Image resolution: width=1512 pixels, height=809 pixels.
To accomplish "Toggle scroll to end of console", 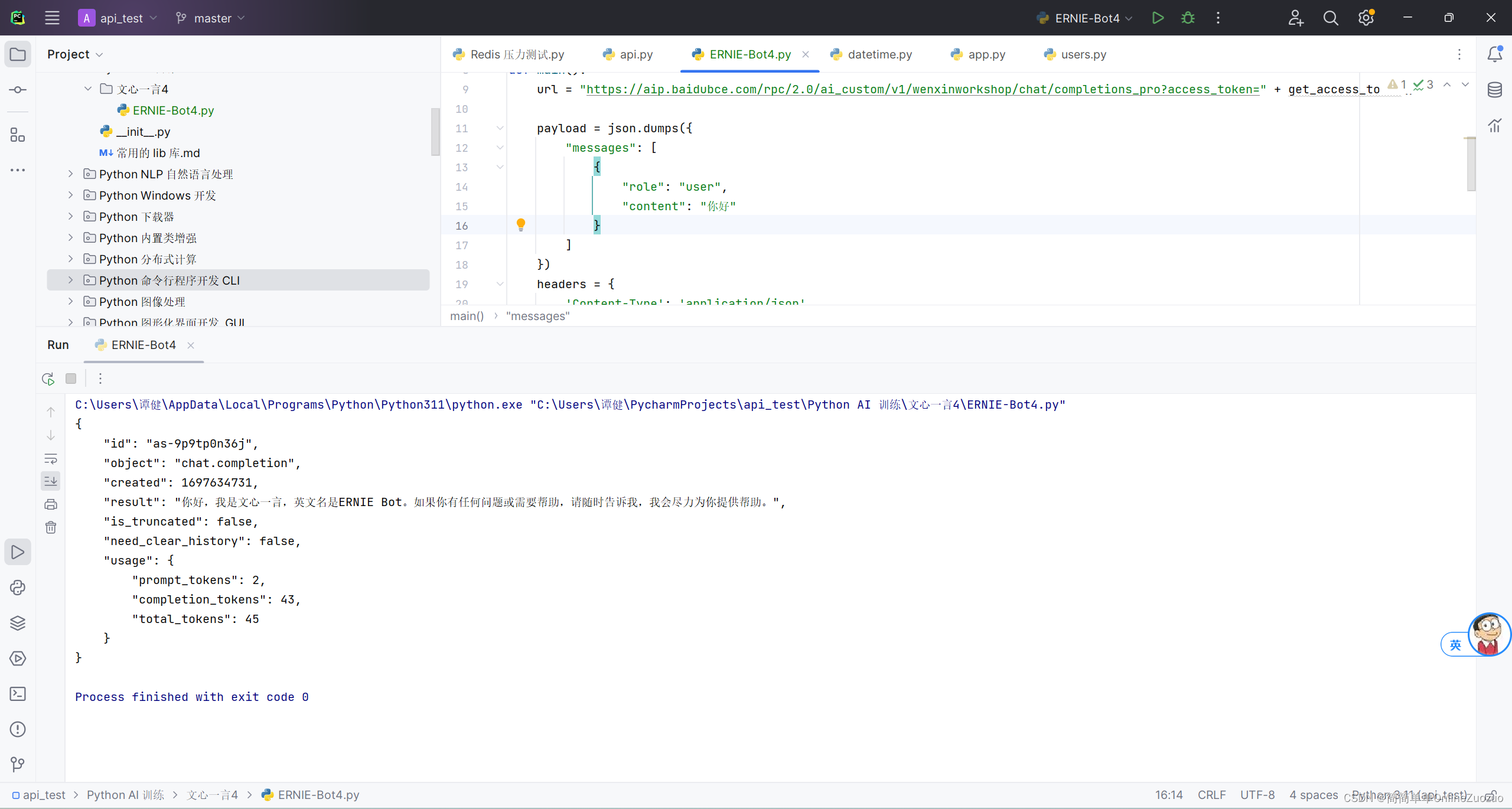I will click(x=51, y=481).
